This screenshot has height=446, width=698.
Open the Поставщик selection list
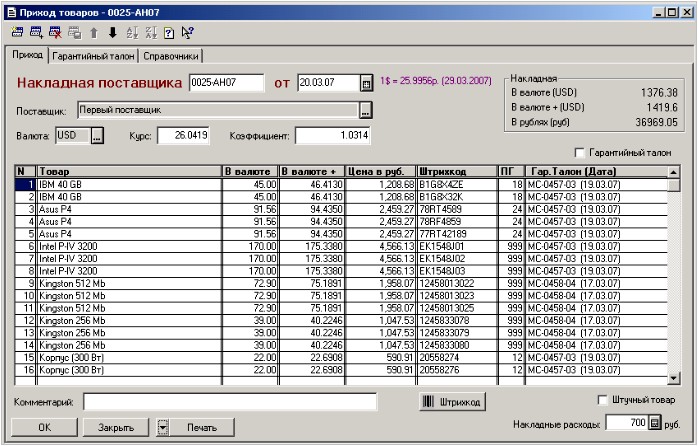tap(366, 110)
